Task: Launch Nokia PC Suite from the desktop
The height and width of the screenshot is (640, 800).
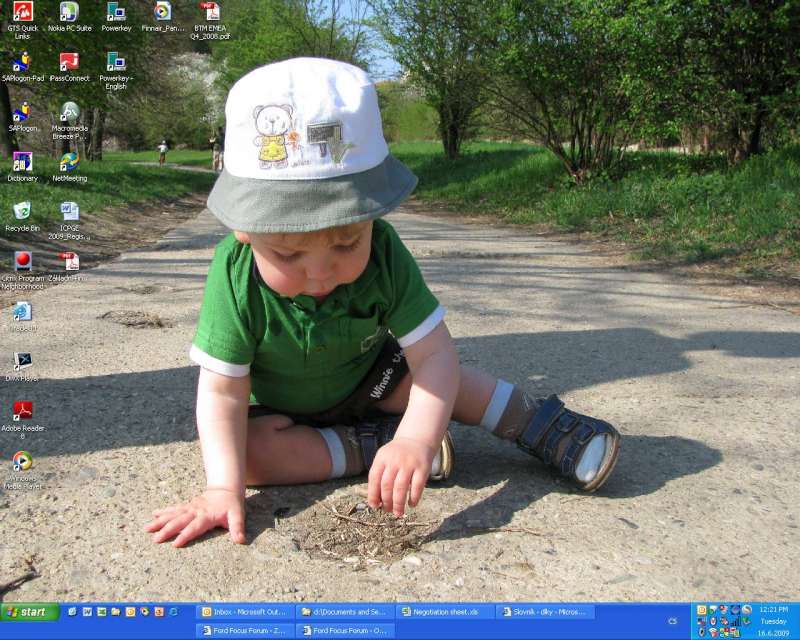Action: click(69, 14)
